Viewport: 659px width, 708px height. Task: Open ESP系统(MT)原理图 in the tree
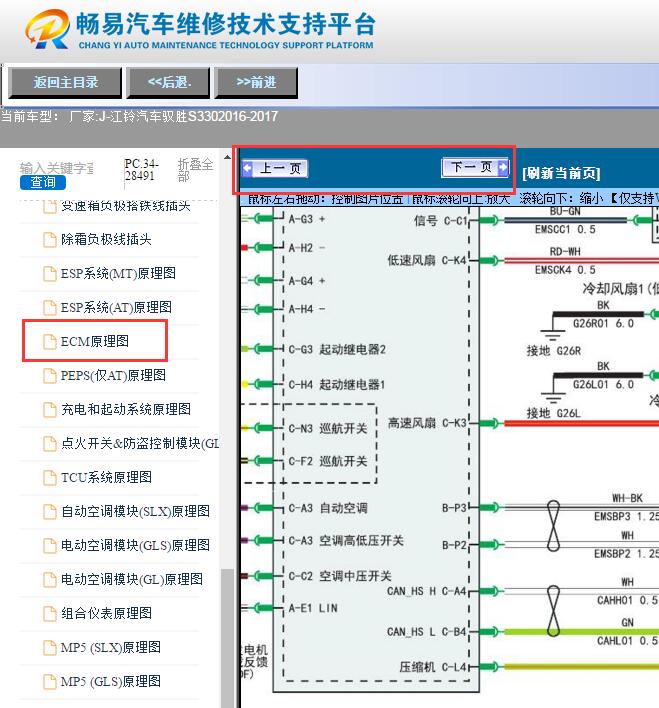118,273
